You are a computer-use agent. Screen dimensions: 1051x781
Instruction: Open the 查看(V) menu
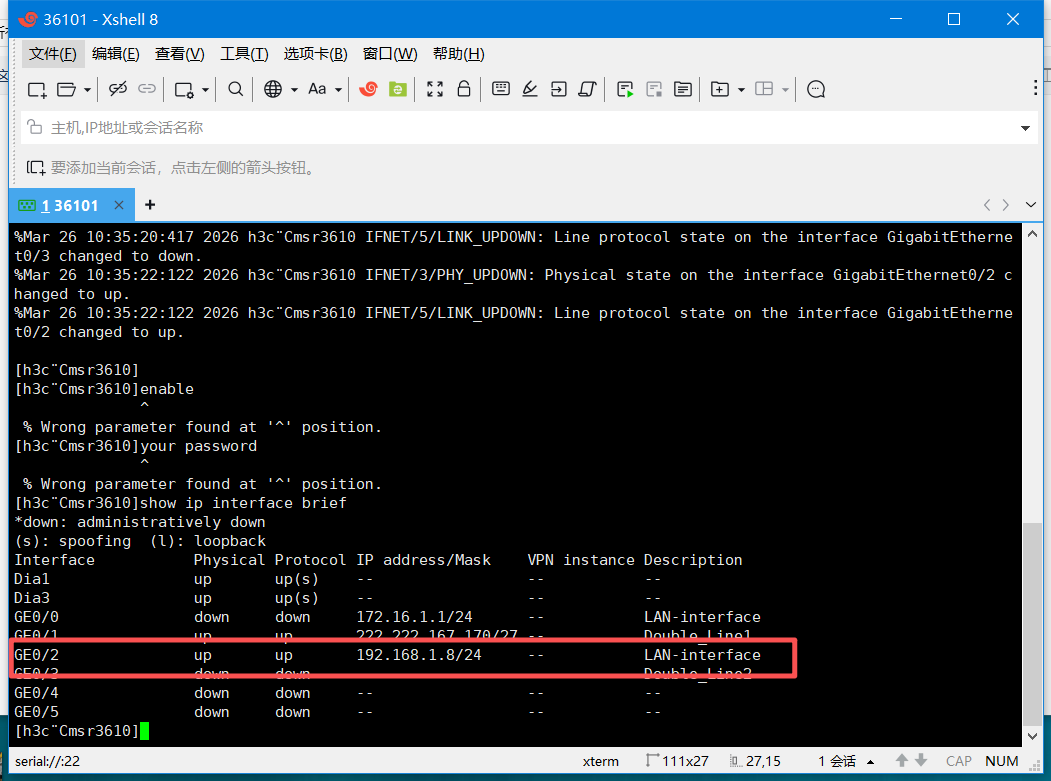coord(179,54)
